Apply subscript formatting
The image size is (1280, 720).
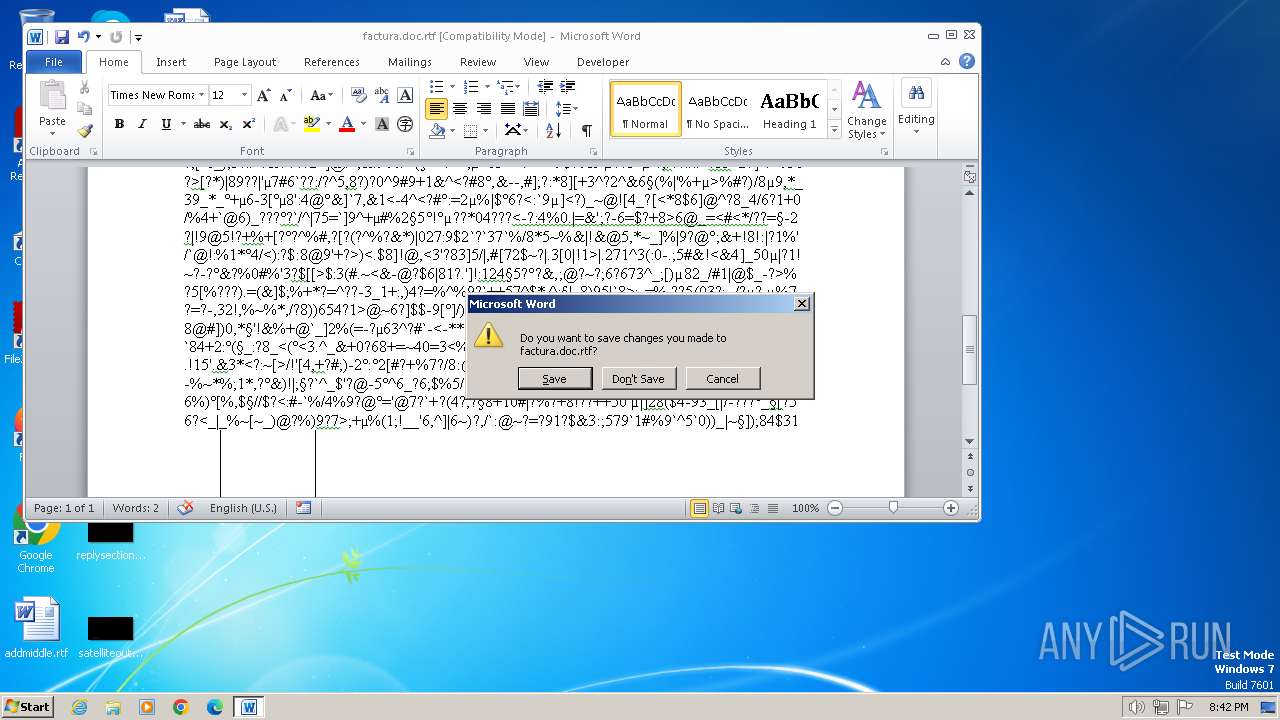coord(226,124)
